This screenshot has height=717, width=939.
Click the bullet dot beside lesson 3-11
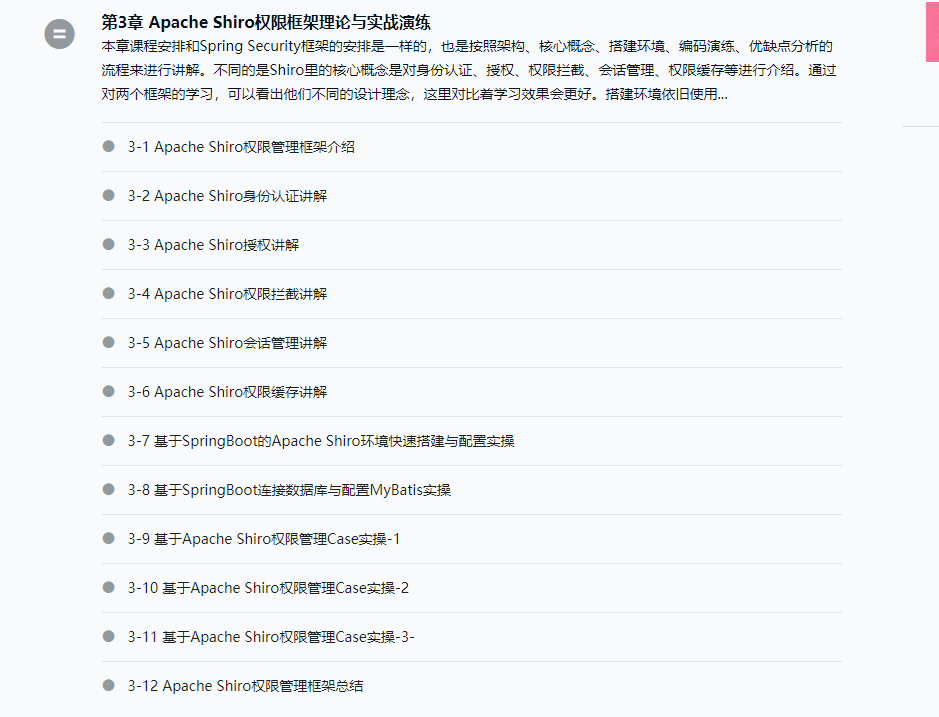(x=108, y=636)
